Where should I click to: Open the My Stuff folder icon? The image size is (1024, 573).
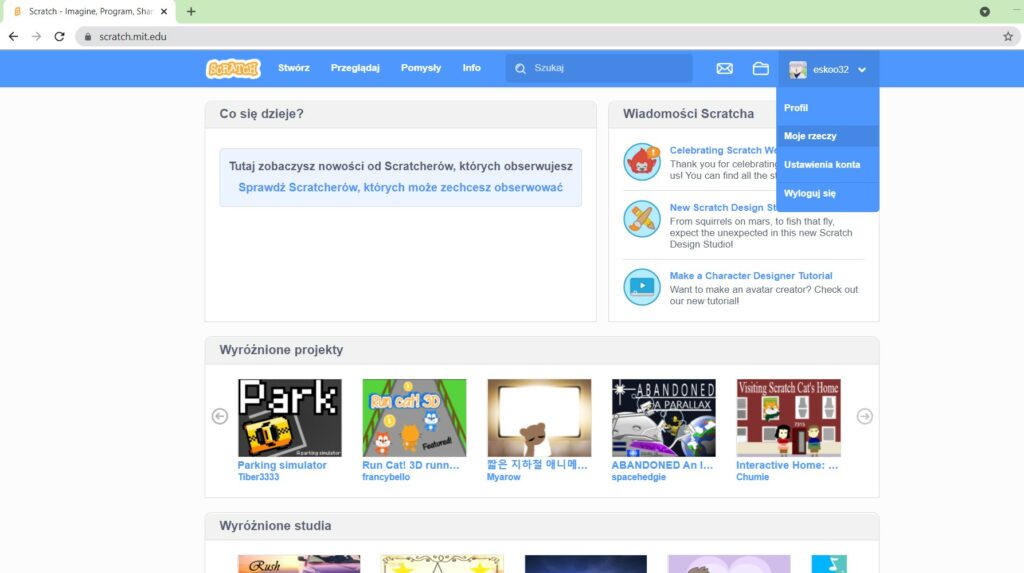pos(761,69)
